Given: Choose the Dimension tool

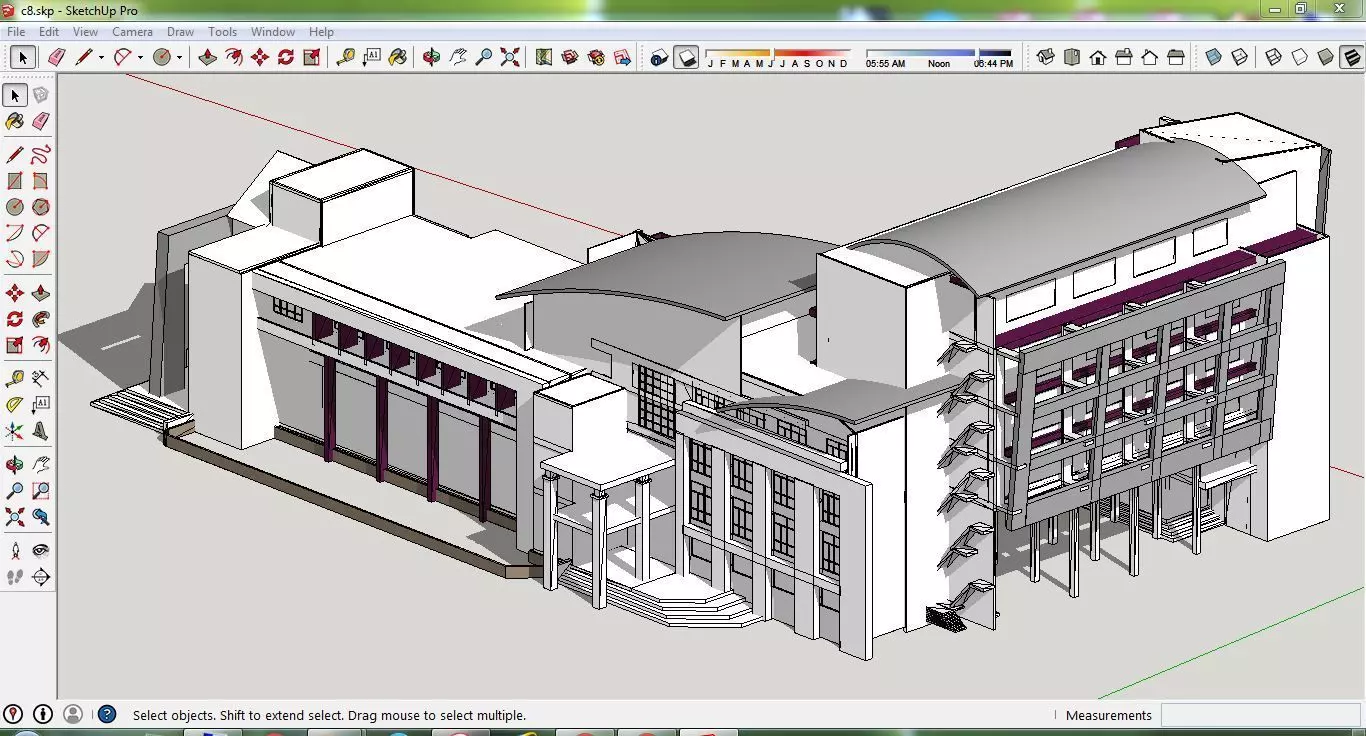Looking at the screenshot, I should click(40, 378).
